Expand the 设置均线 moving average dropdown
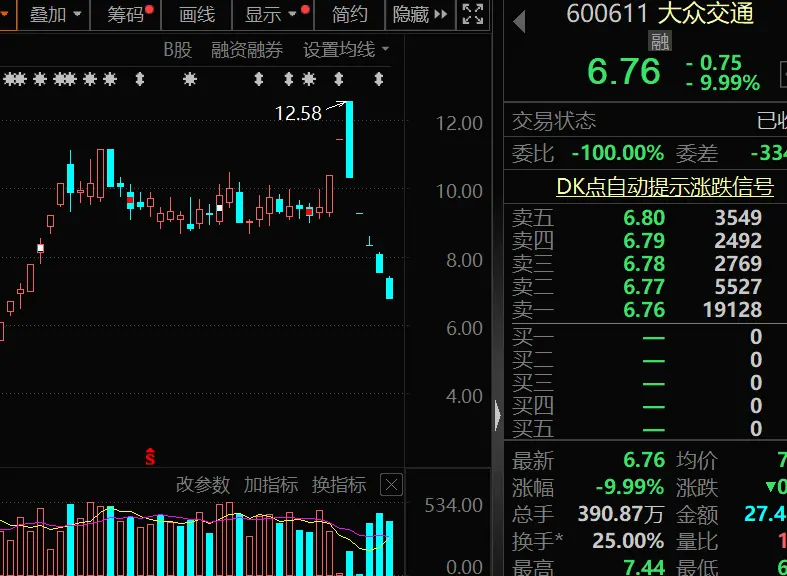This screenshot has width=787, height=576. (346, 50)
